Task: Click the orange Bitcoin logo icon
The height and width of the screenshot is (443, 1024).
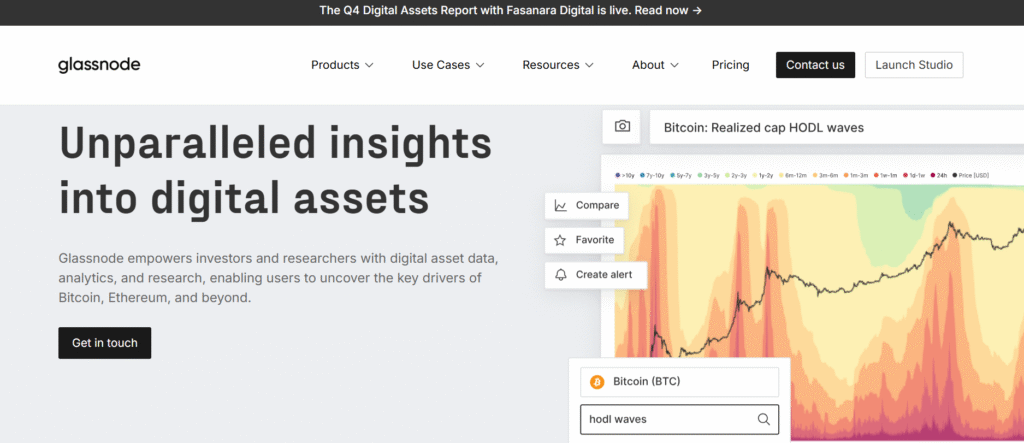Action: (x=597, y=382)
